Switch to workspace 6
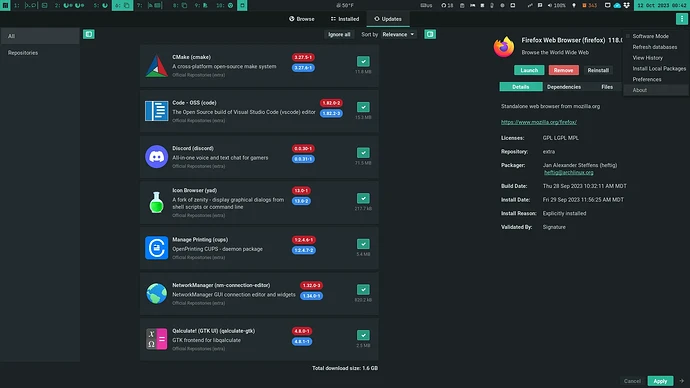This screenshot has height=388, width=690. click(122, 5)
